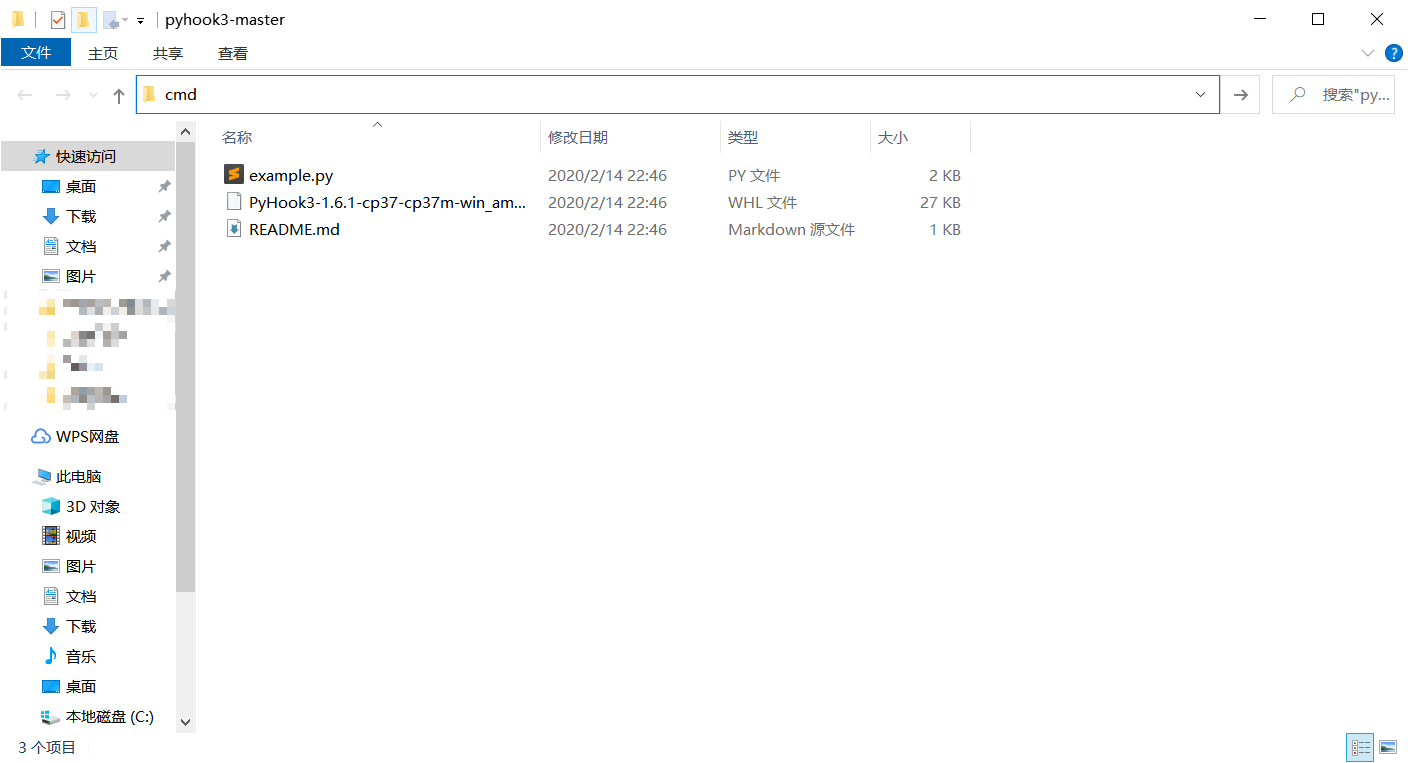Viewport: 1408px width, 763px height.
Task: Sort by the 修改日期 column header
Action: tap(578, 138)
